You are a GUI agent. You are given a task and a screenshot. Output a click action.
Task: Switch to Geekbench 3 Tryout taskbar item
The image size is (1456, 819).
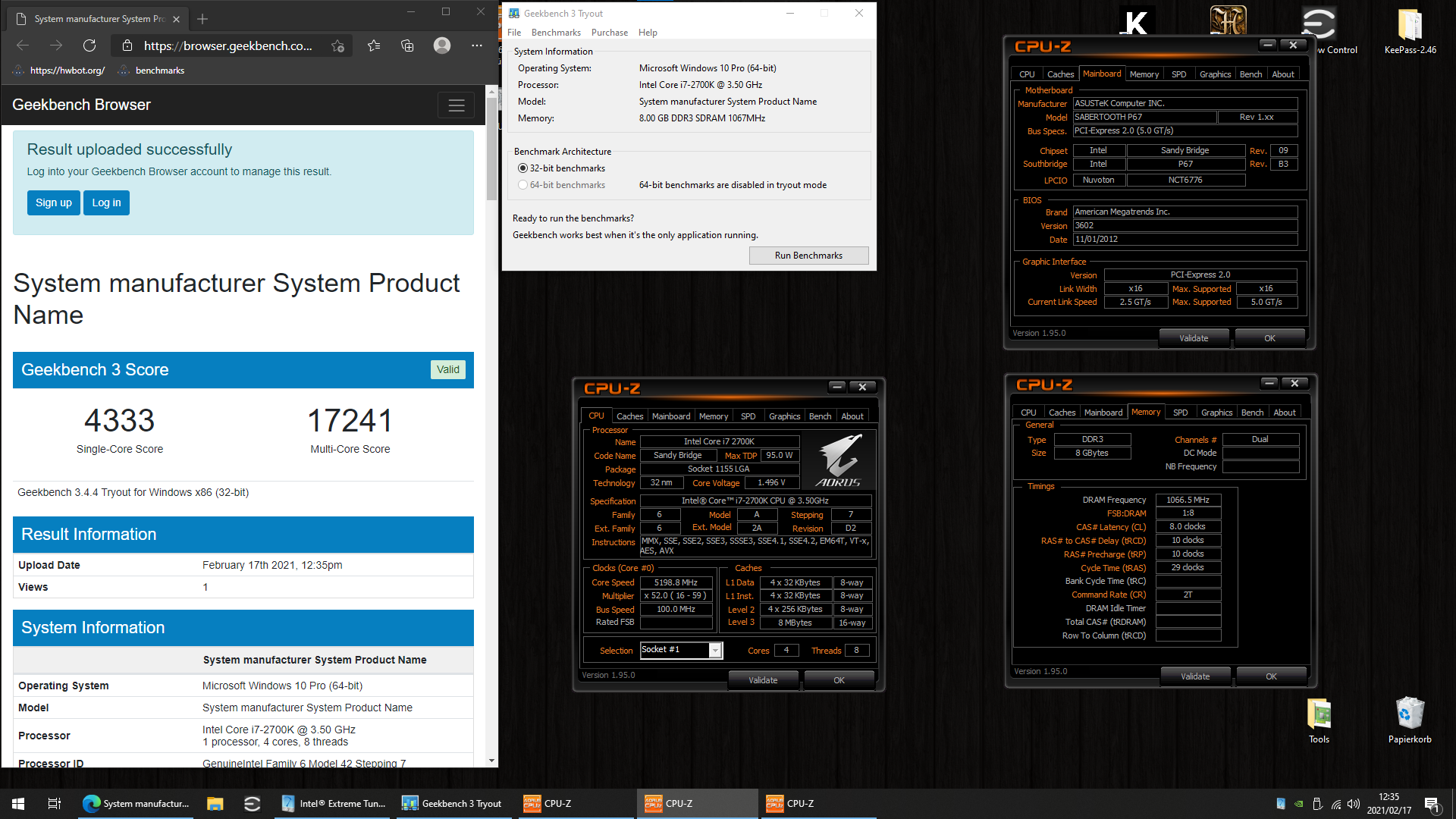[453, 804]
